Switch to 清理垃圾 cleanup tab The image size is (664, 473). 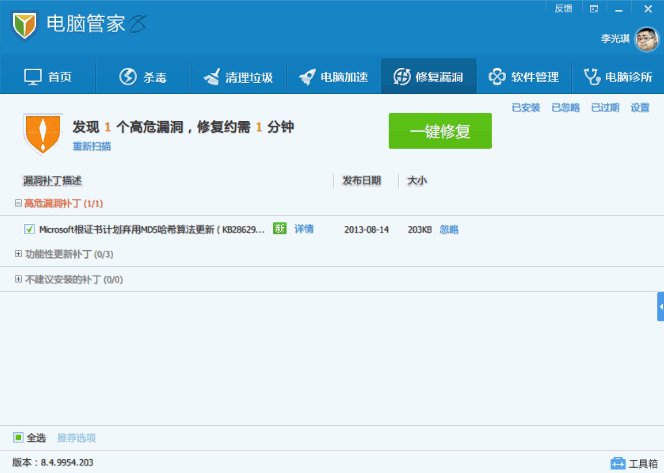(238, 77)
